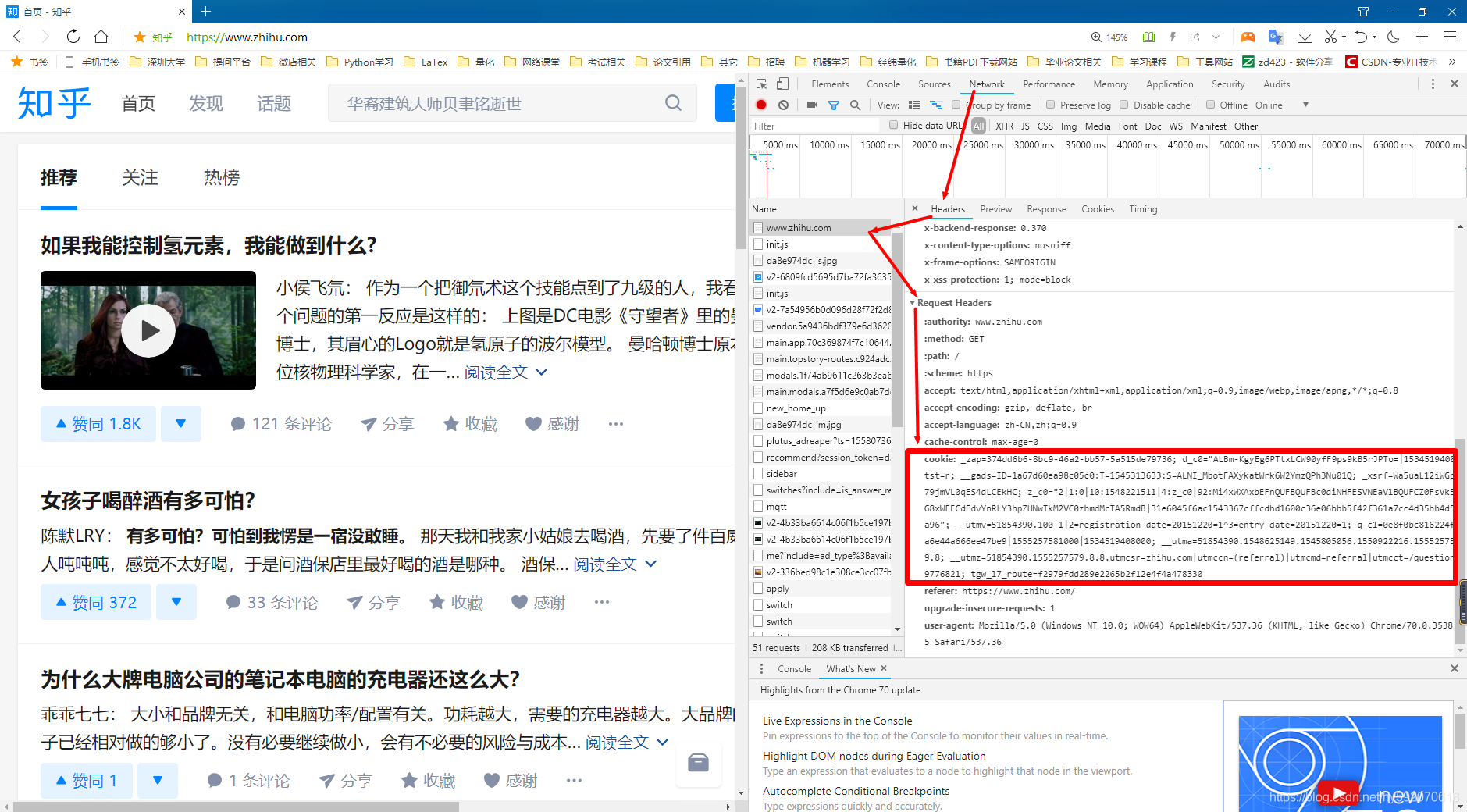Open the new tab plus button

click(206, 11)
